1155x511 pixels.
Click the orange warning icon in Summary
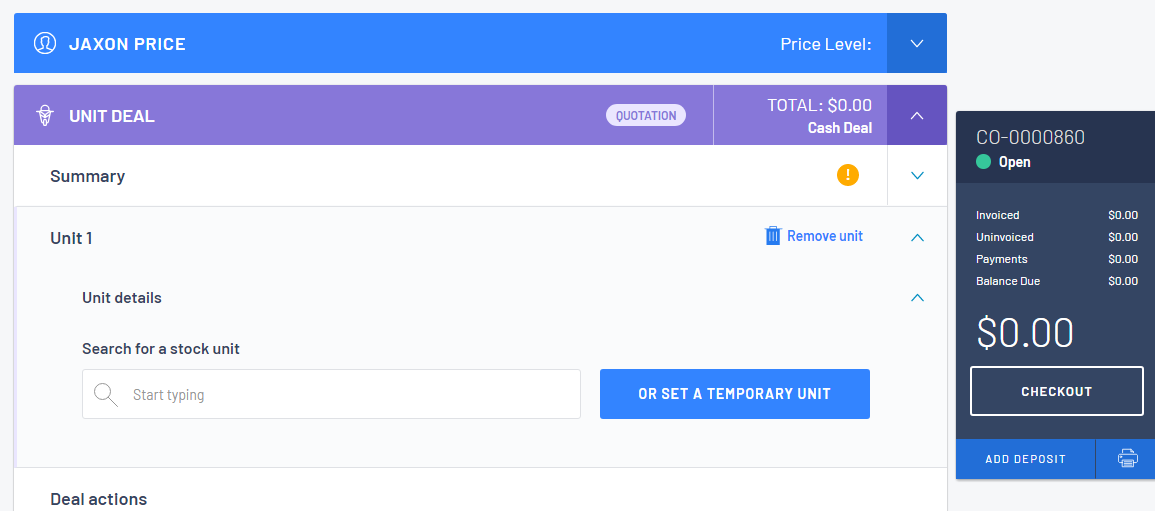[848, 175]
